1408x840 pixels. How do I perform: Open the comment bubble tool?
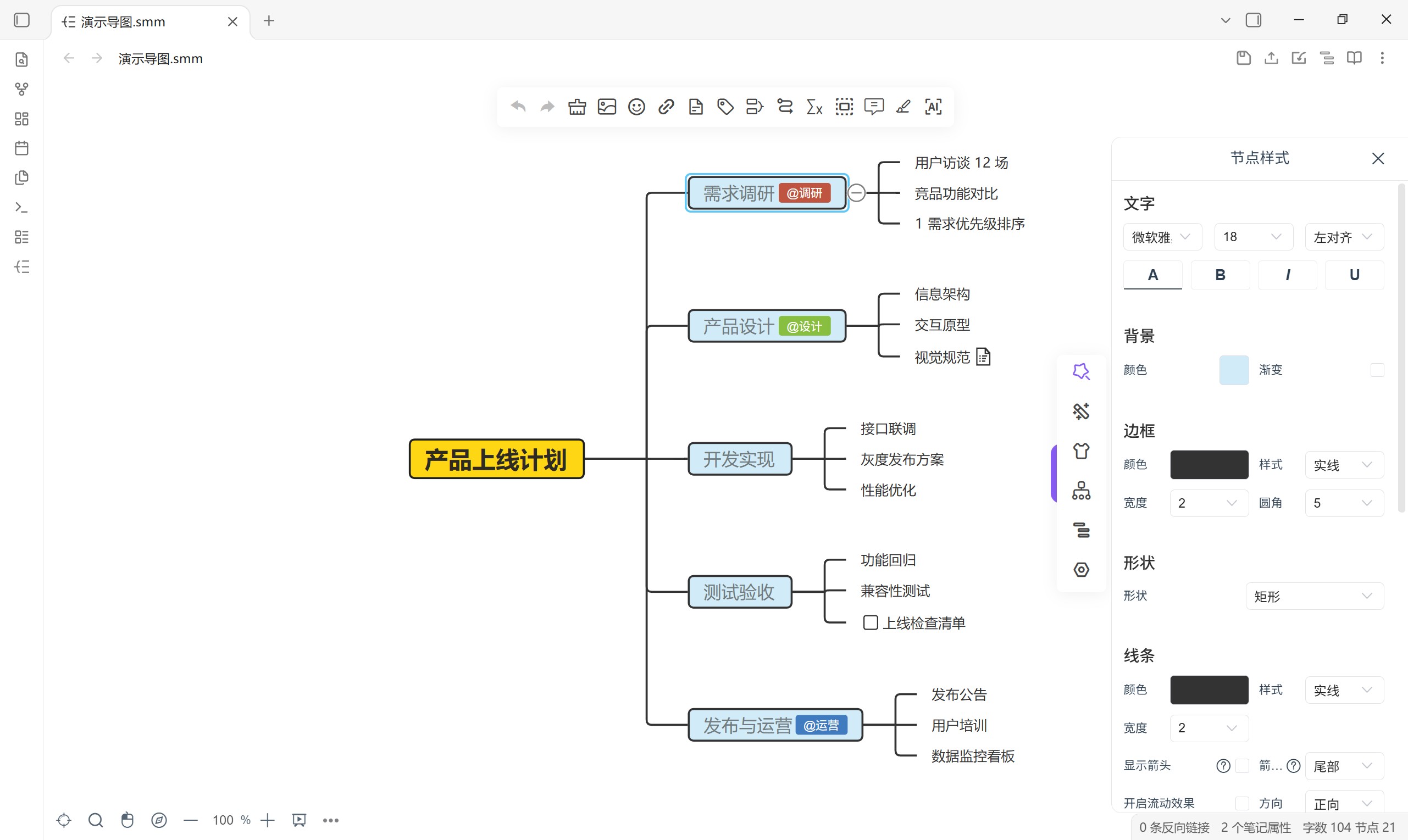coord(874,107)
